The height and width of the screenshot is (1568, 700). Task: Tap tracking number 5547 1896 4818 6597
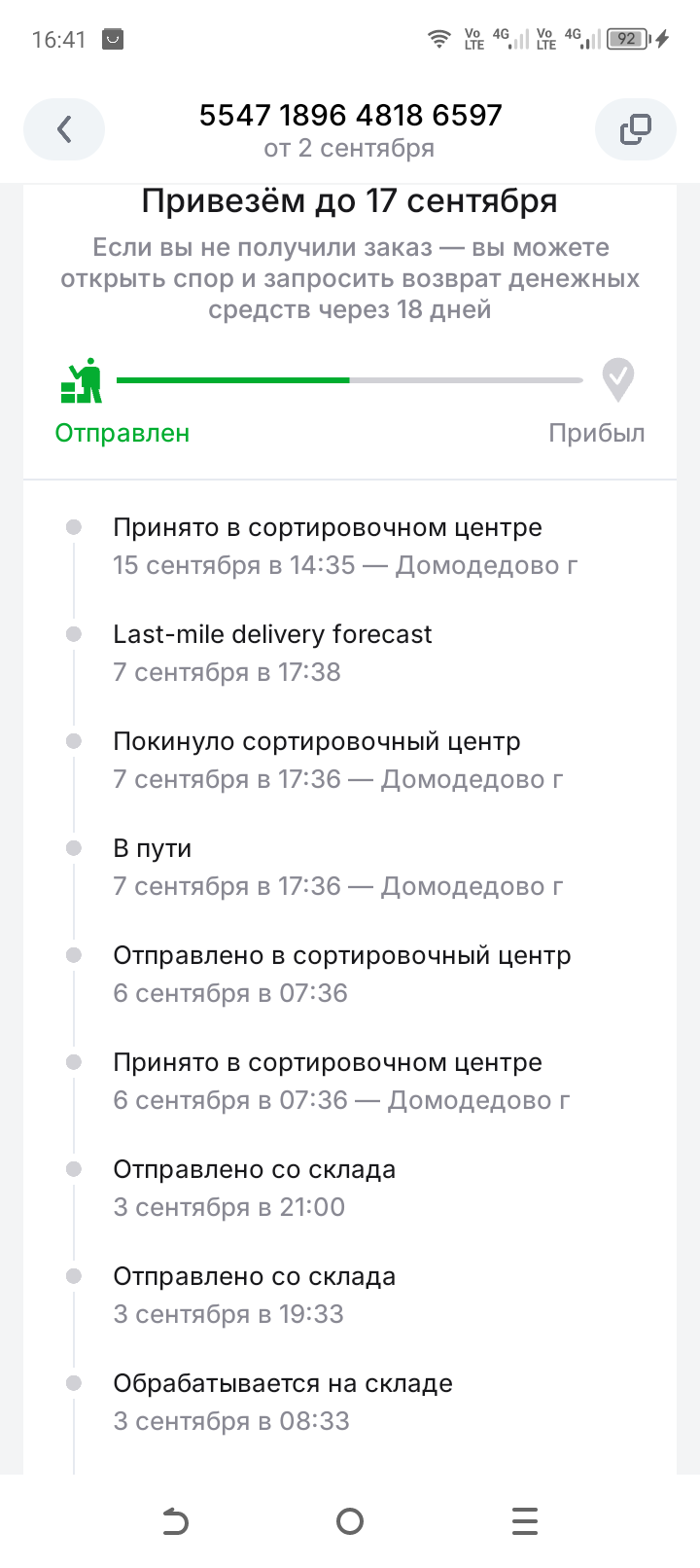(x=350, y=116)
